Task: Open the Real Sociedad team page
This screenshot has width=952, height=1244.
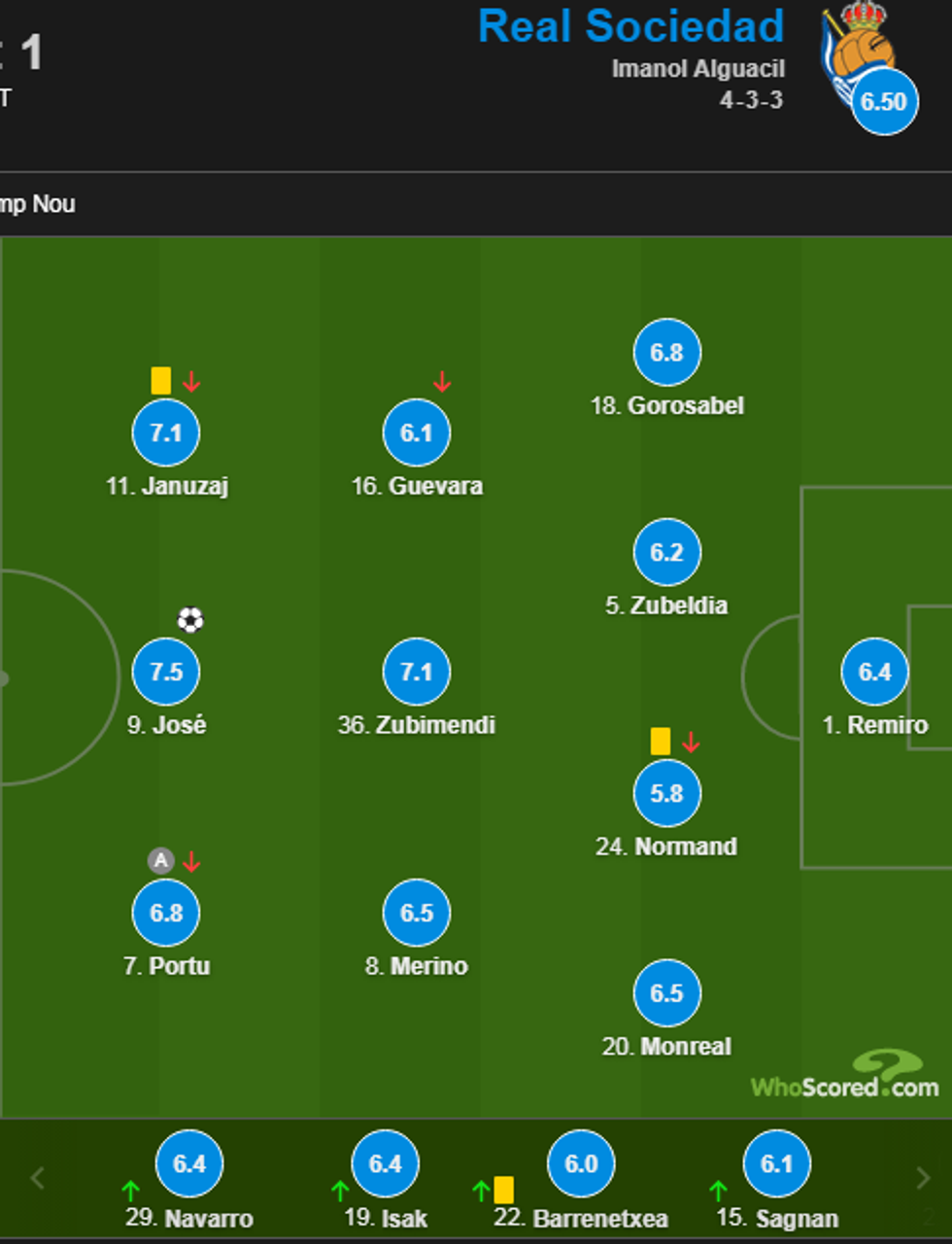Action: (630, 27)
